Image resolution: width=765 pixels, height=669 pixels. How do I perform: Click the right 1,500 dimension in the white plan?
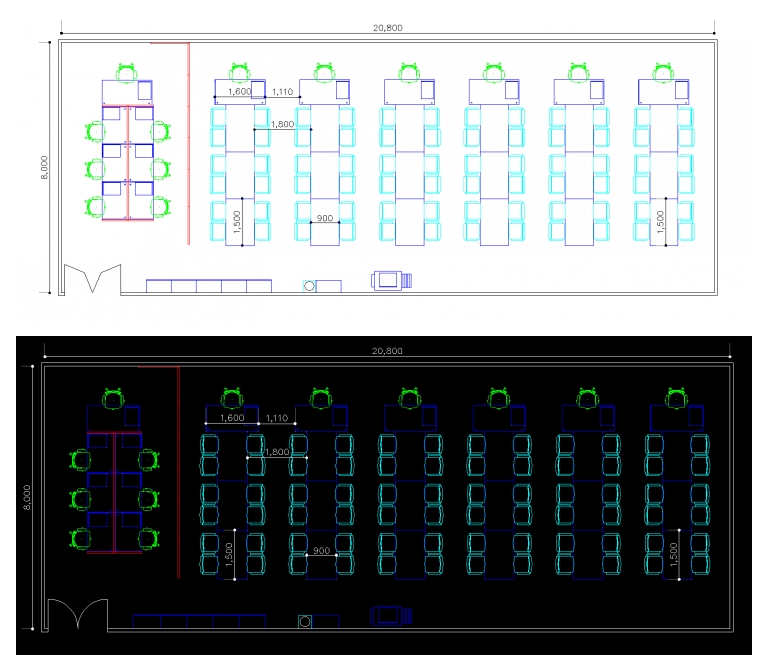pos(661,222)
